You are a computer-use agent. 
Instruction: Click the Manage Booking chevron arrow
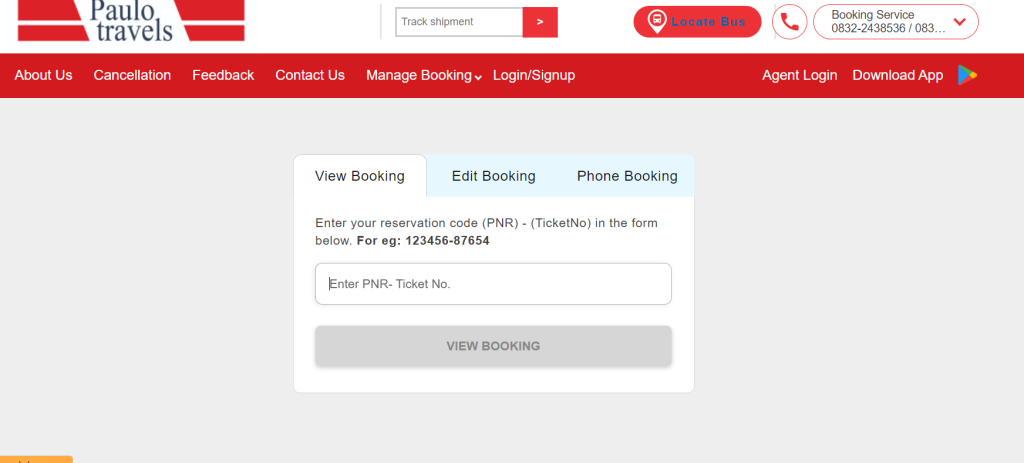coord(478,78)
